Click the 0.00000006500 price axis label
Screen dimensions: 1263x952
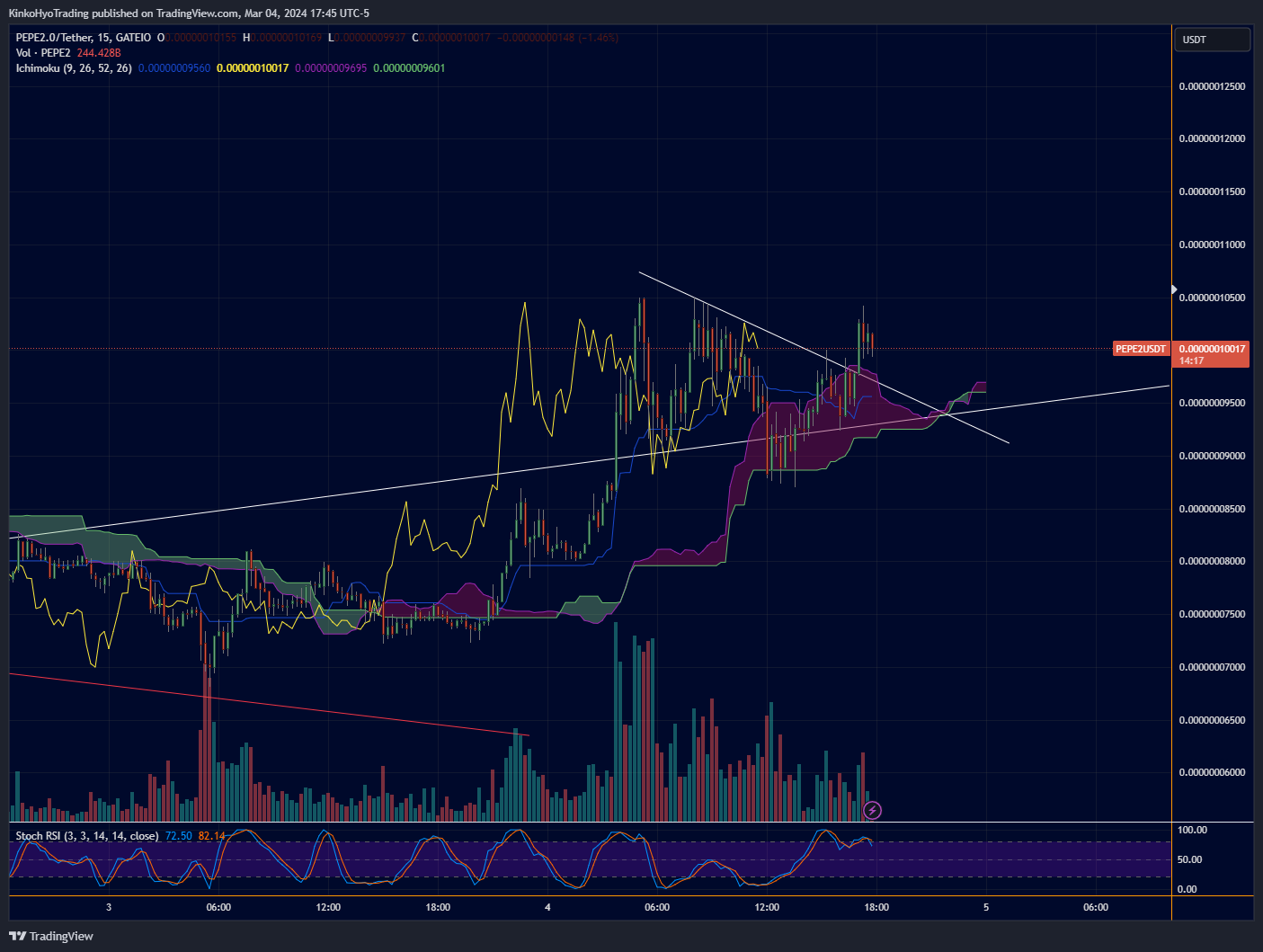coord(1212,720)
